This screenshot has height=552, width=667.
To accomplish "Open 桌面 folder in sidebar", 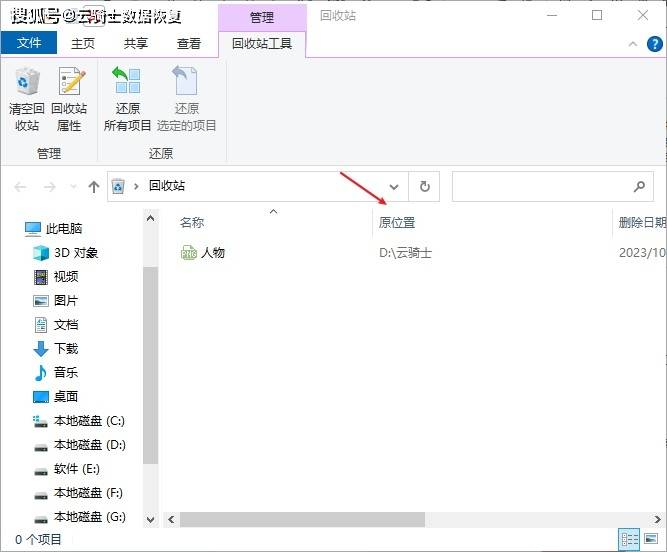I will point(56,397).
